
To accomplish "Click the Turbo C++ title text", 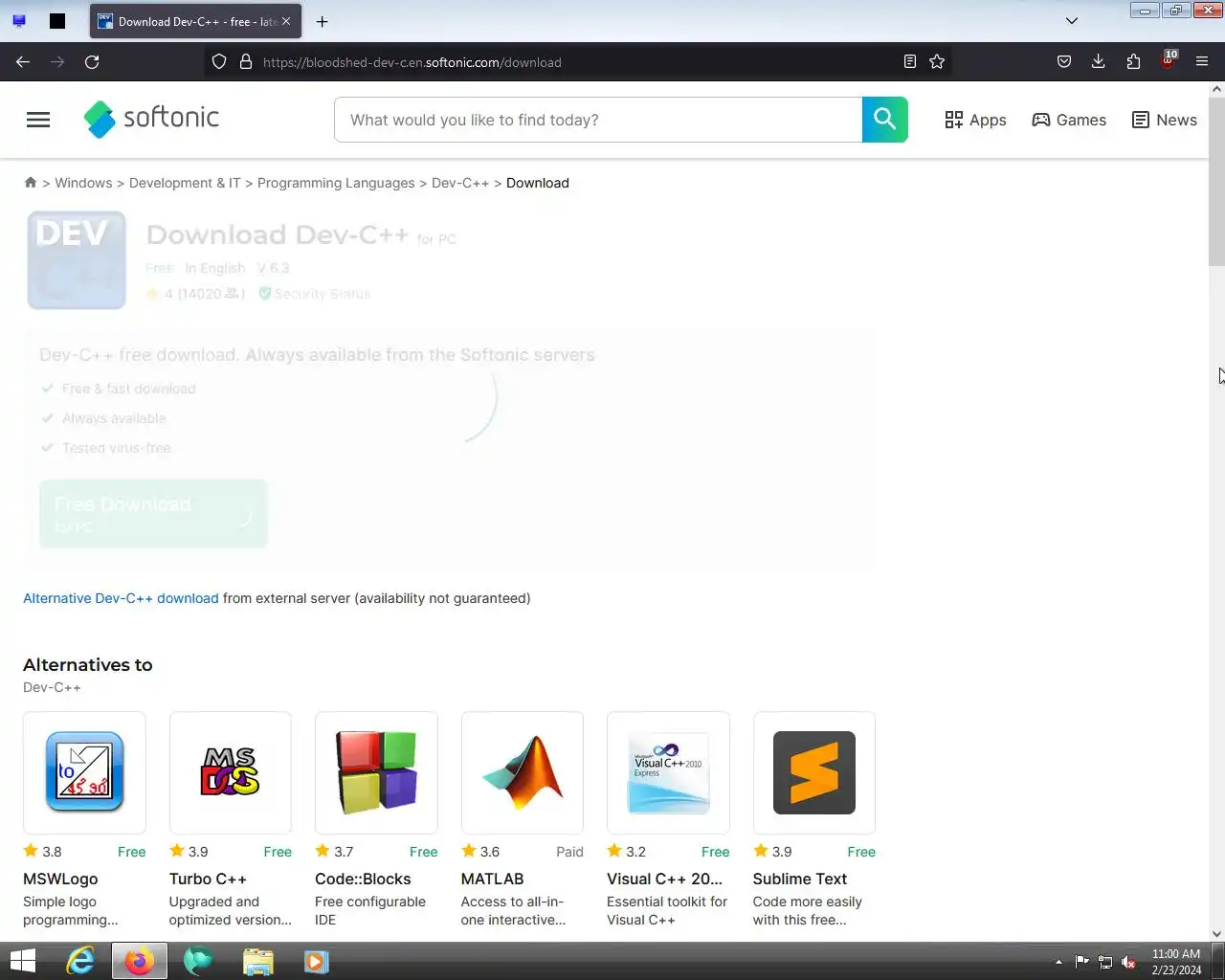I will 208,879.
